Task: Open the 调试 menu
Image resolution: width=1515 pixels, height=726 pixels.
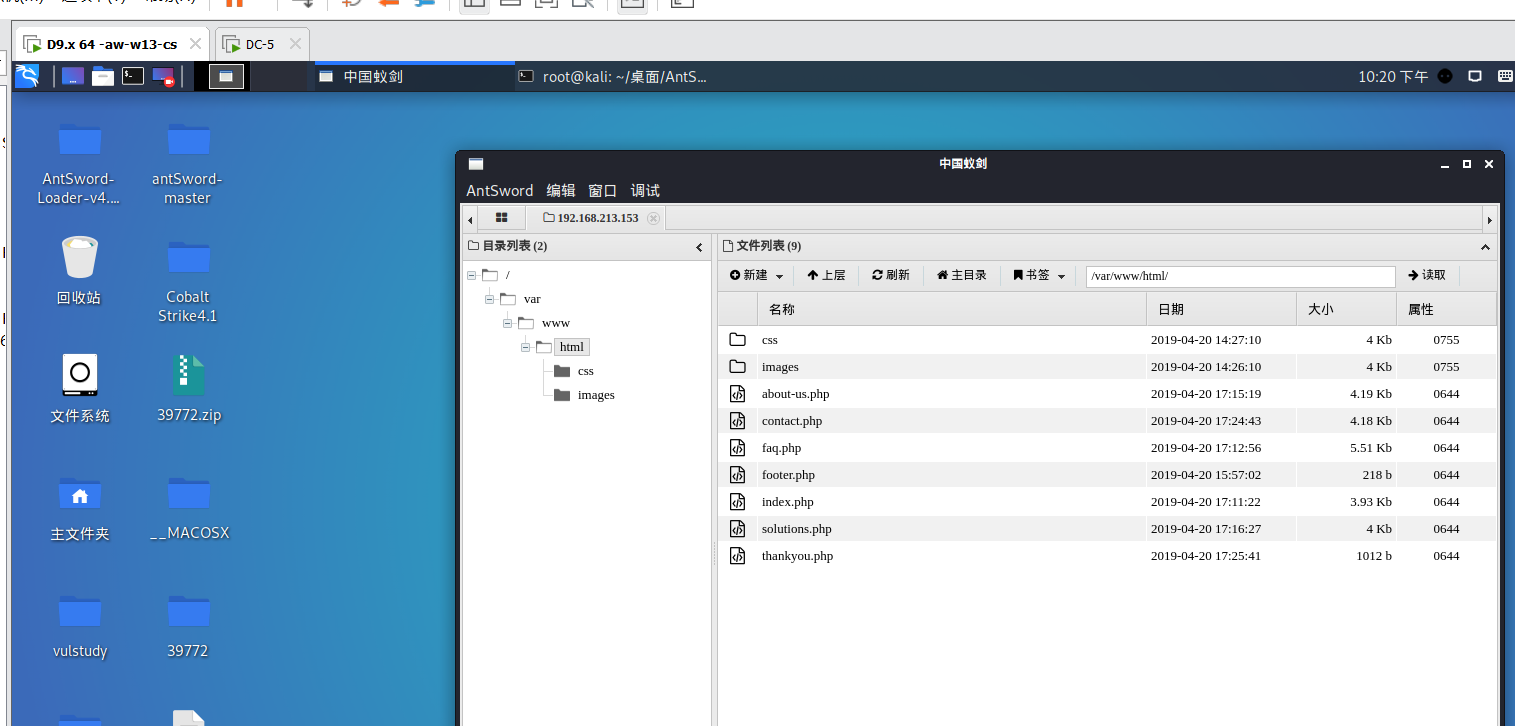Action: (x=645, y=190)
